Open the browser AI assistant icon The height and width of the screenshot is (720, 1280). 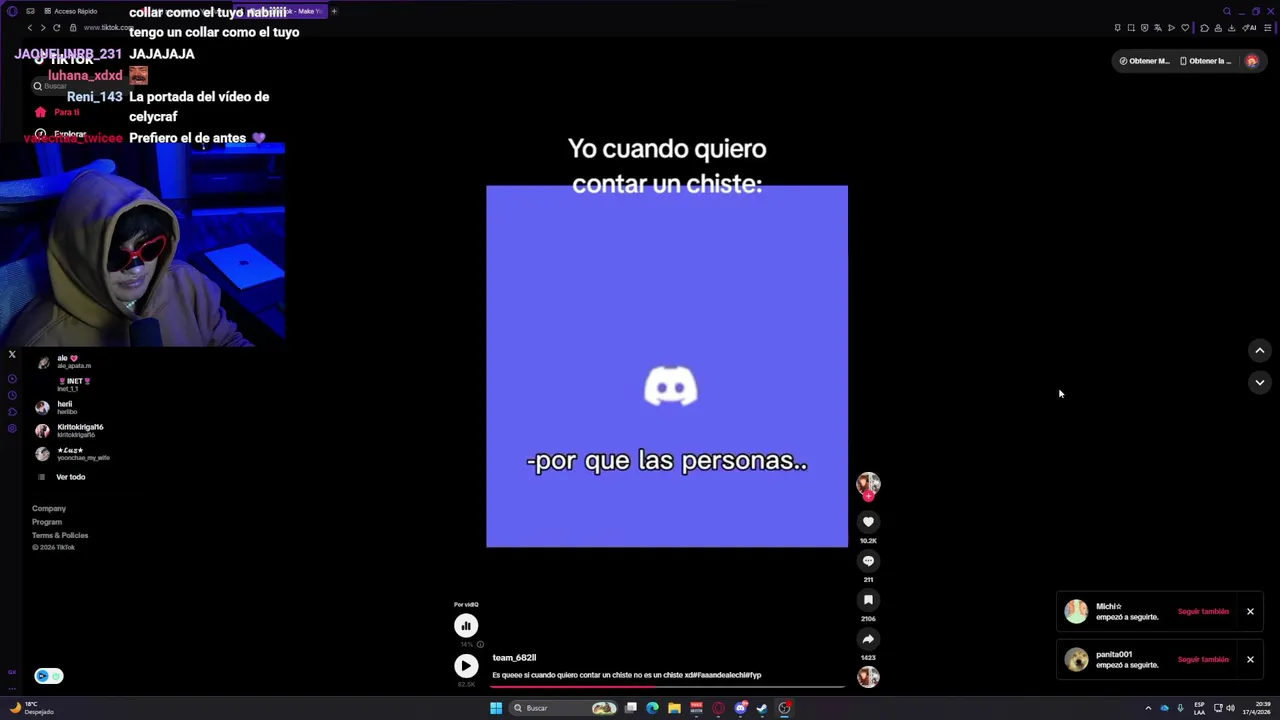1250,28
